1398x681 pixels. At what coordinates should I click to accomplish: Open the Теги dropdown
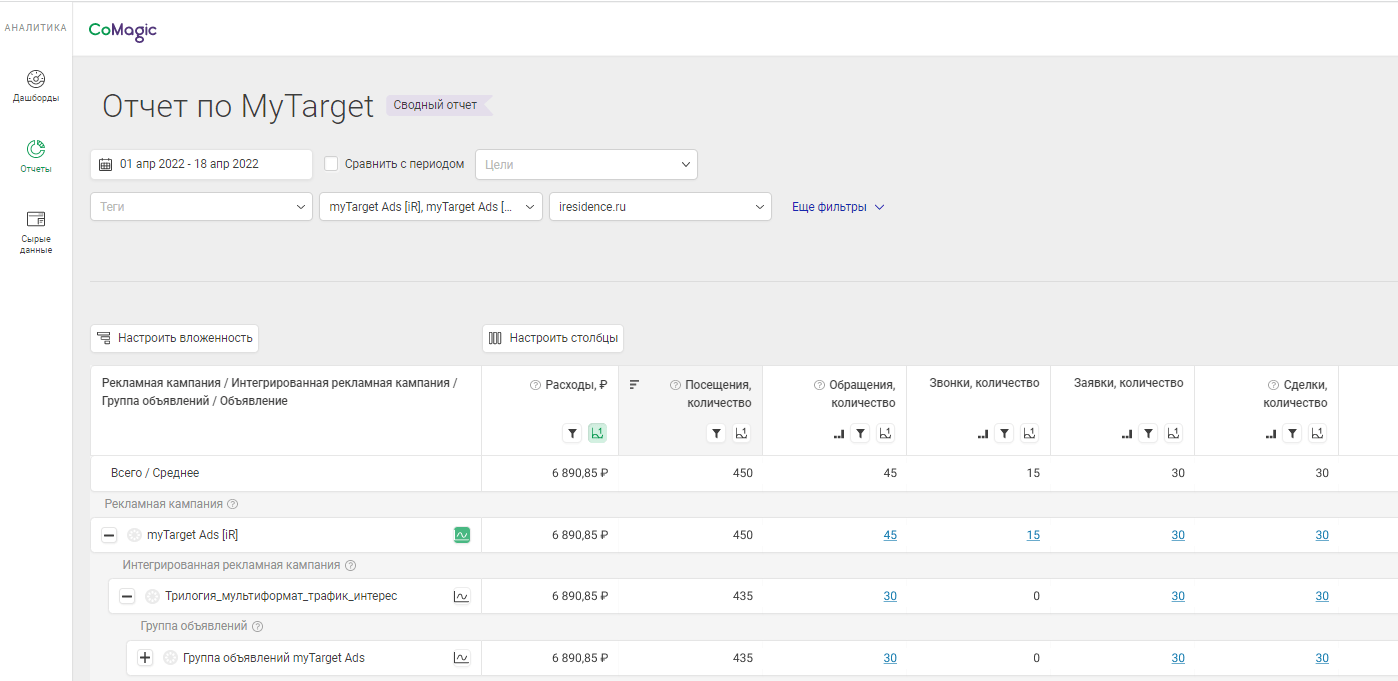click(201, 207)
